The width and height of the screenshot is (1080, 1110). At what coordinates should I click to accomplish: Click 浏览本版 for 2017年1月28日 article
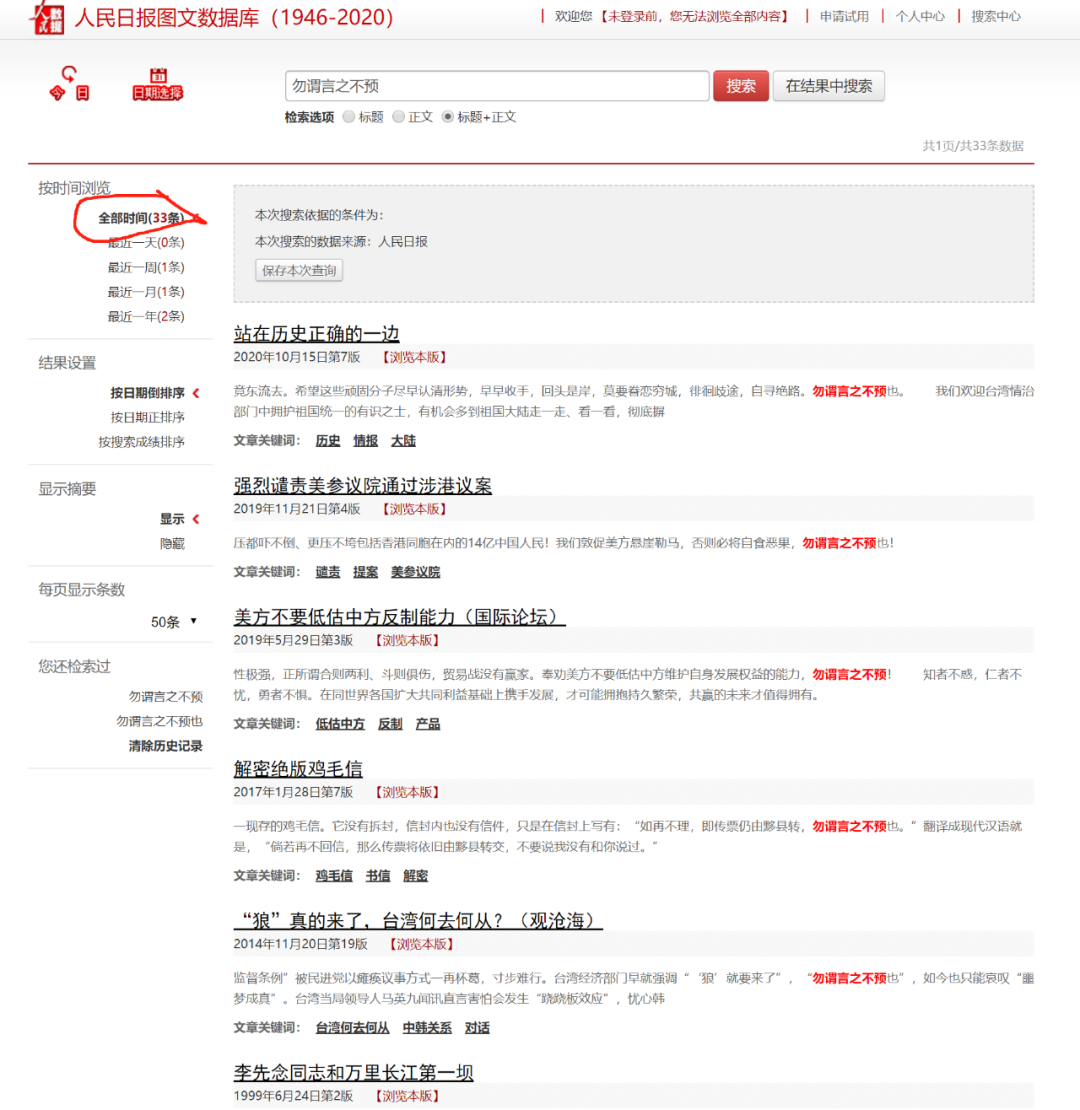coord(407,792)
